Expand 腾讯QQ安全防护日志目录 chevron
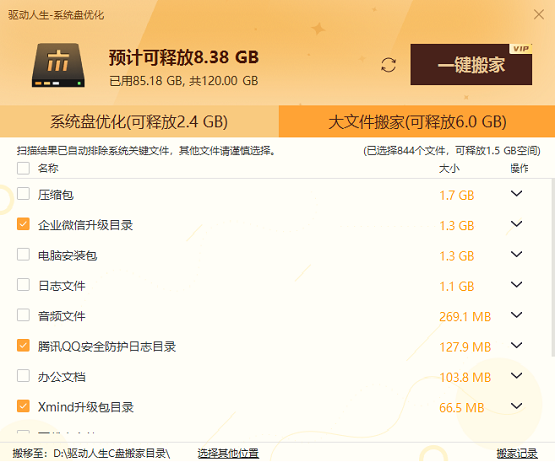The height and width of the screenshot is (462, 555). point(516,345)
